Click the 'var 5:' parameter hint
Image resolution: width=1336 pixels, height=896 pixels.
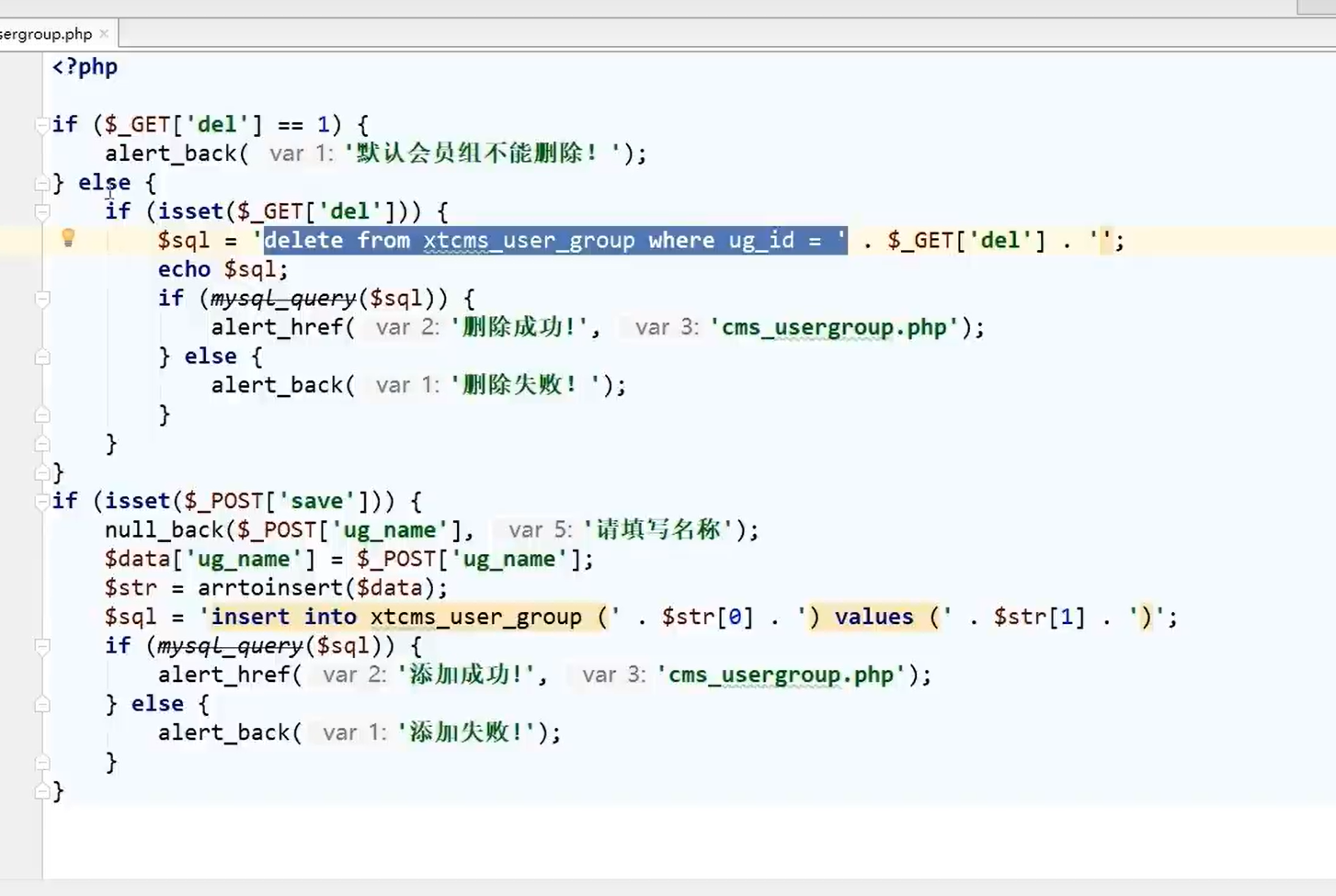click(540, 530)
